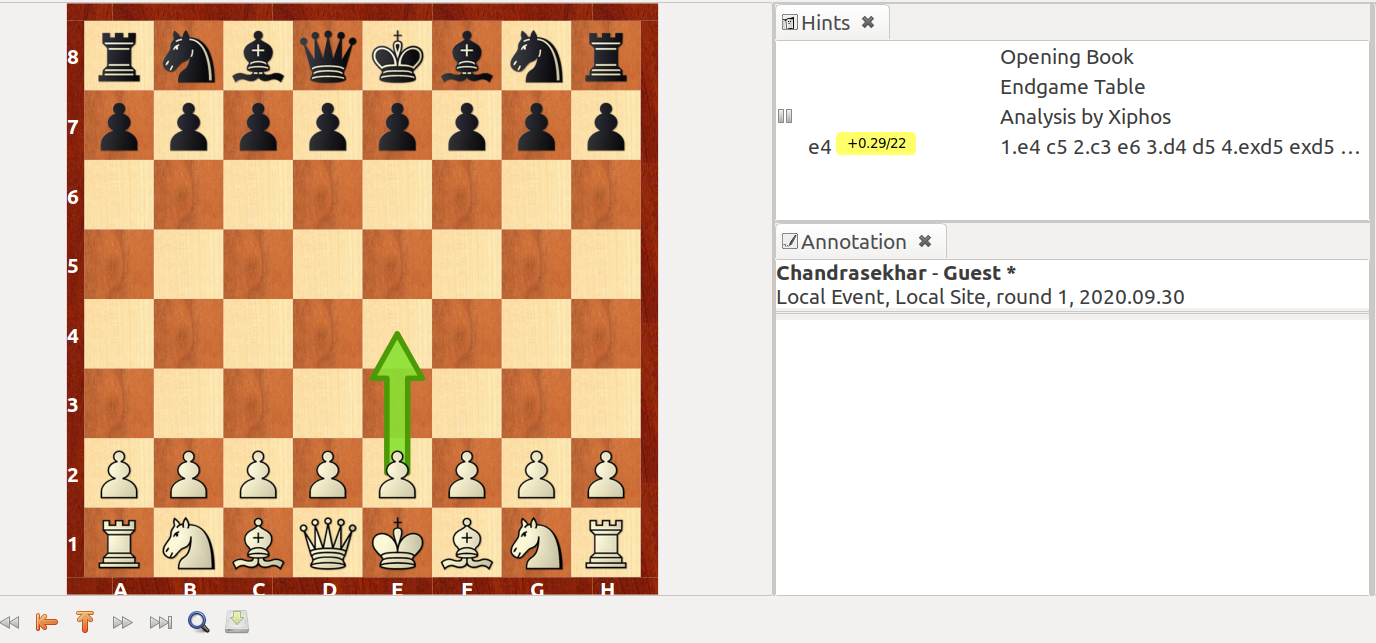The height and width of the screenshot is (643, 1376).
Task: Jump to game start with double-left arrow icon
Action: pos(10,622)
